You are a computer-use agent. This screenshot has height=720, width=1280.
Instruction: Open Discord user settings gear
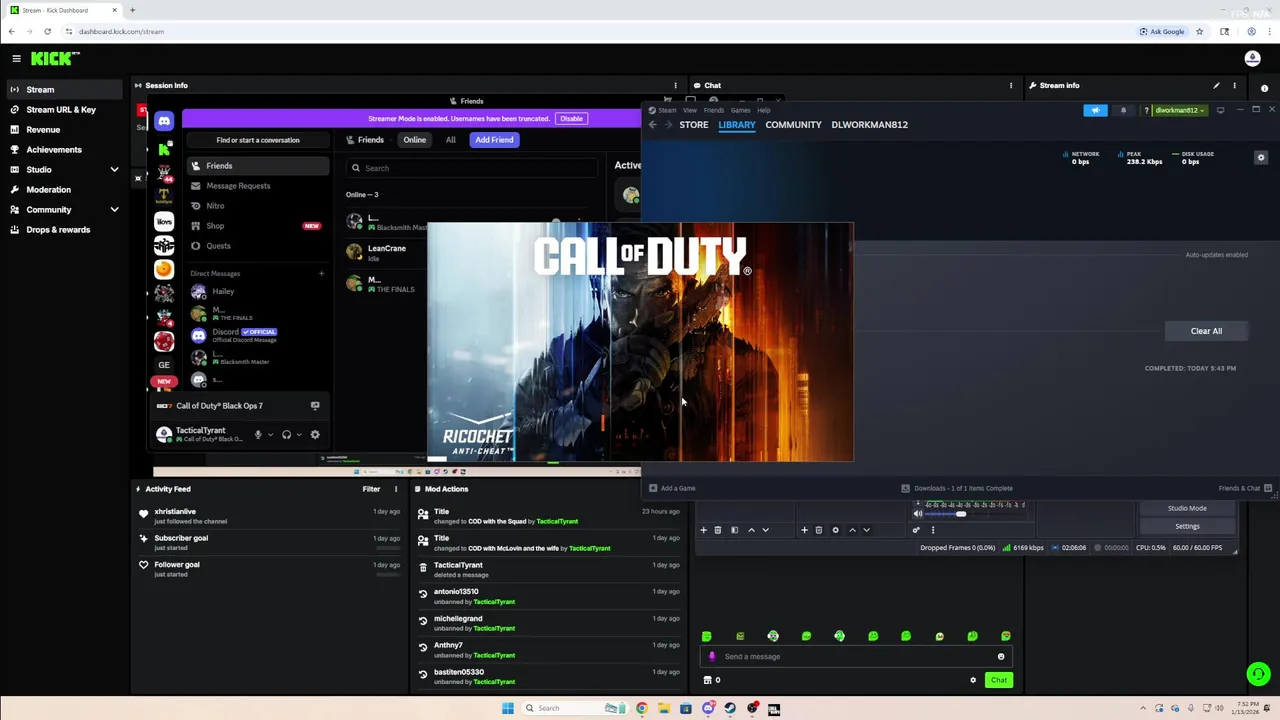pos(315,435)
